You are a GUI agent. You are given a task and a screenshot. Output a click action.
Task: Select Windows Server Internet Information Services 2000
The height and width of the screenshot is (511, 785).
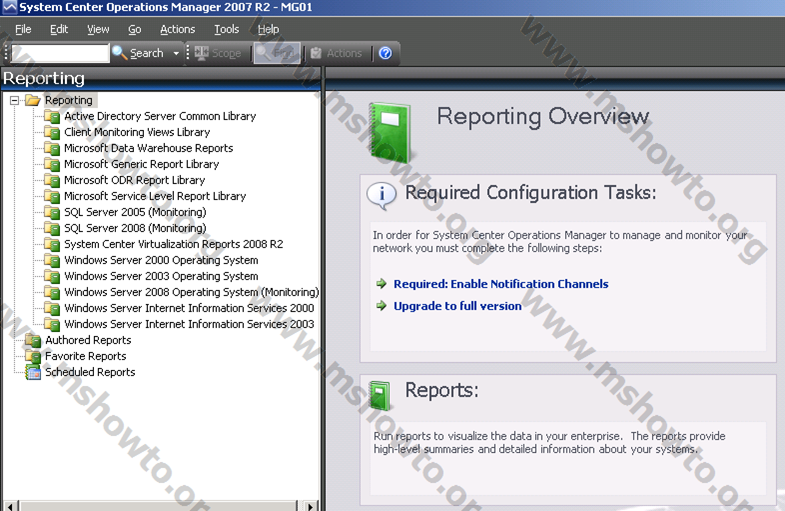(189, 308)
